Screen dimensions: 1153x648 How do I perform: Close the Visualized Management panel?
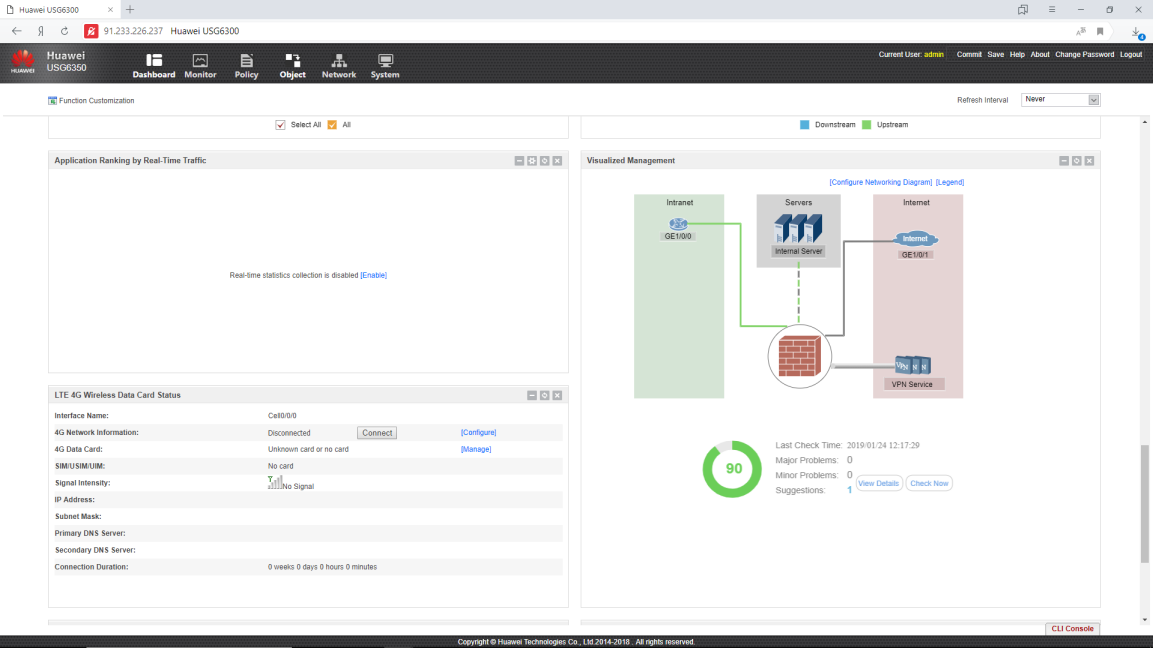pos(1090,160)
